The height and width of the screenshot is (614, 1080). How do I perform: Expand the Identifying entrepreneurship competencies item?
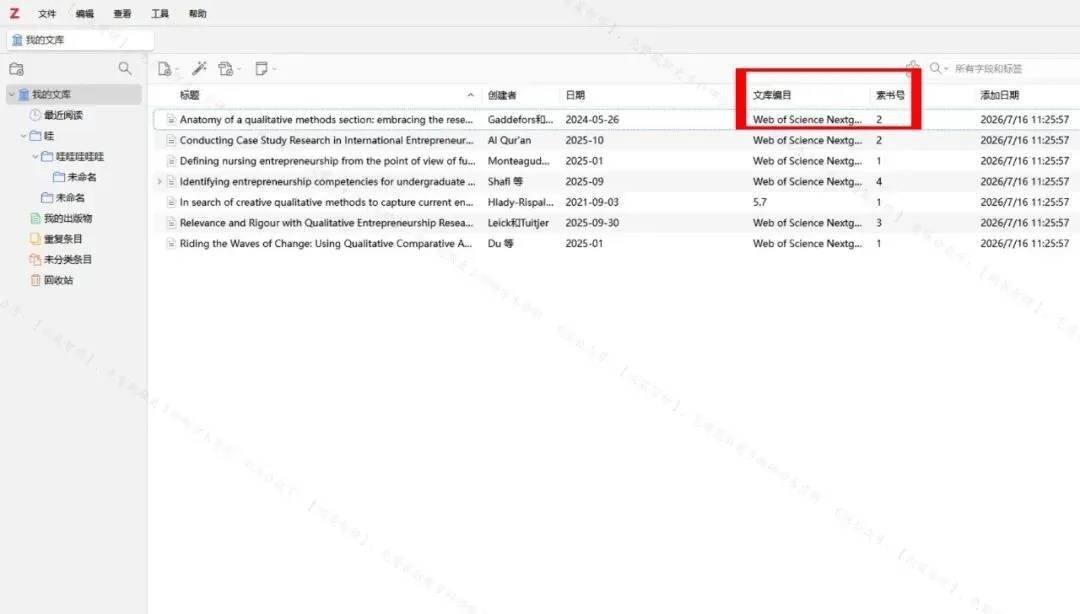click(x=160, y=181)
